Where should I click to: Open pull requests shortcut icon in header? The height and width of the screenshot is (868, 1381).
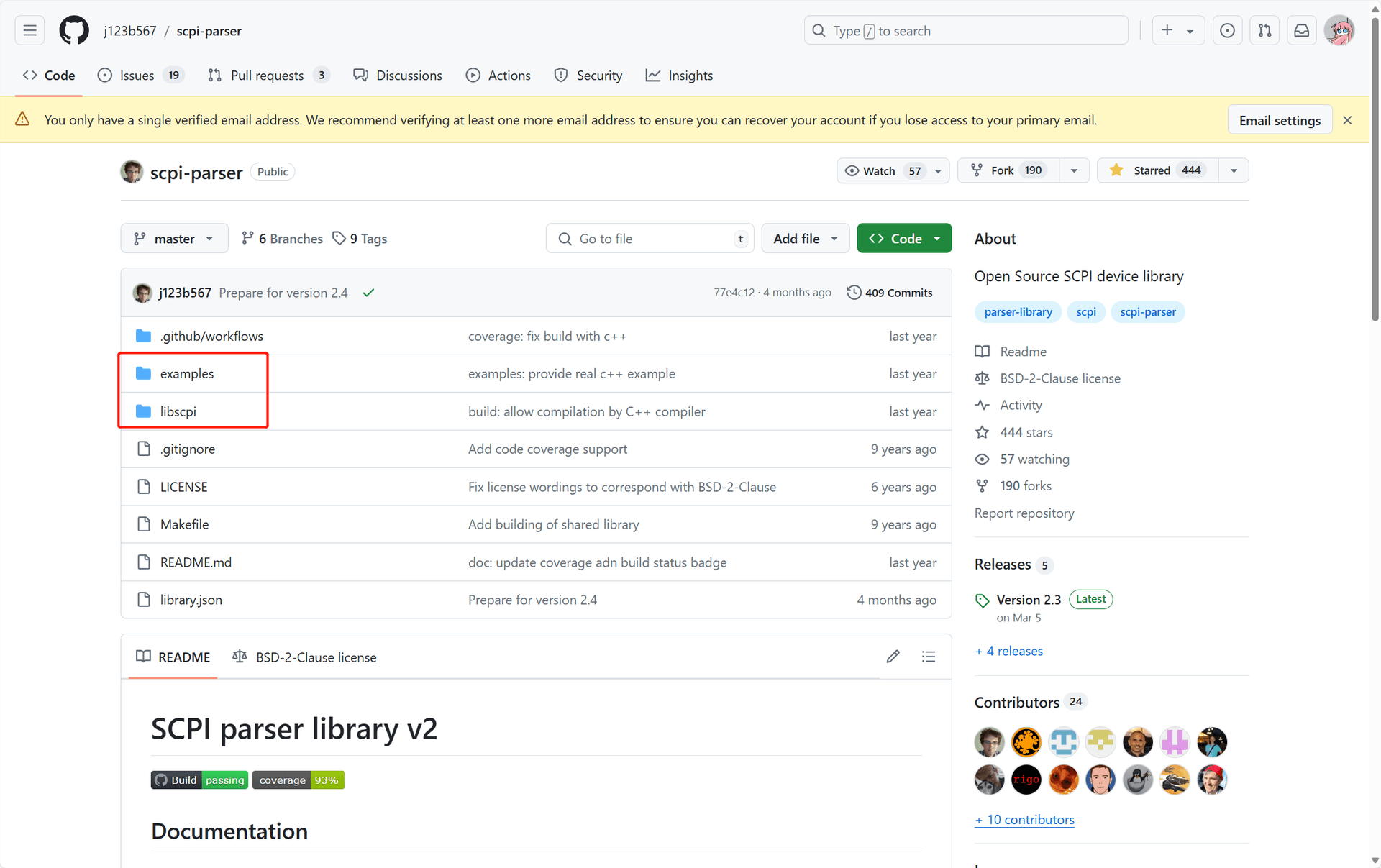click(1264, 30)
